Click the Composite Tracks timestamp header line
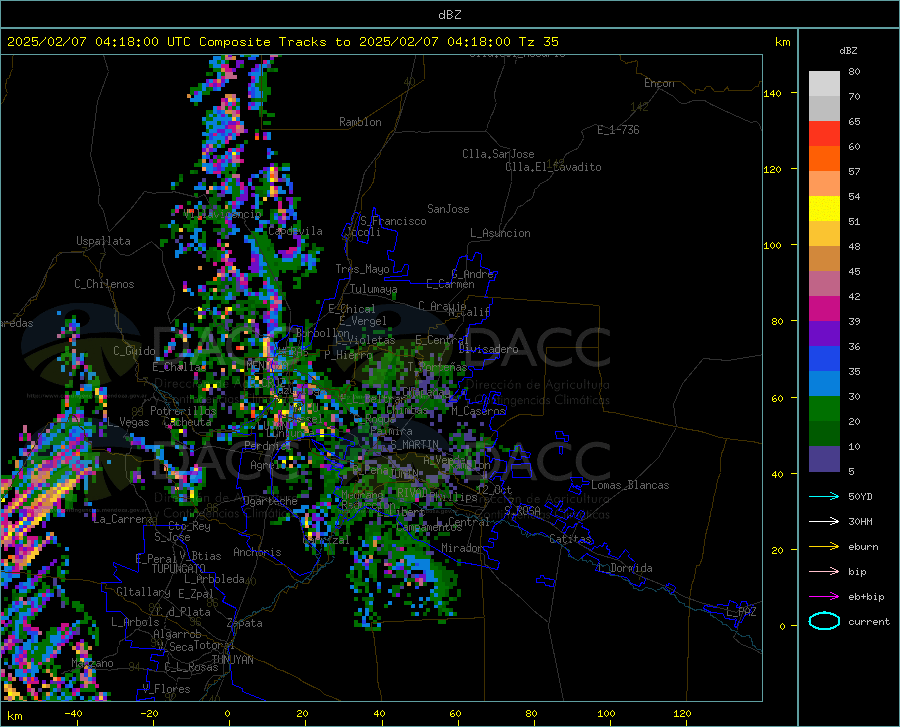This screenshot has height=727, width=900. [x=283, y=42]
